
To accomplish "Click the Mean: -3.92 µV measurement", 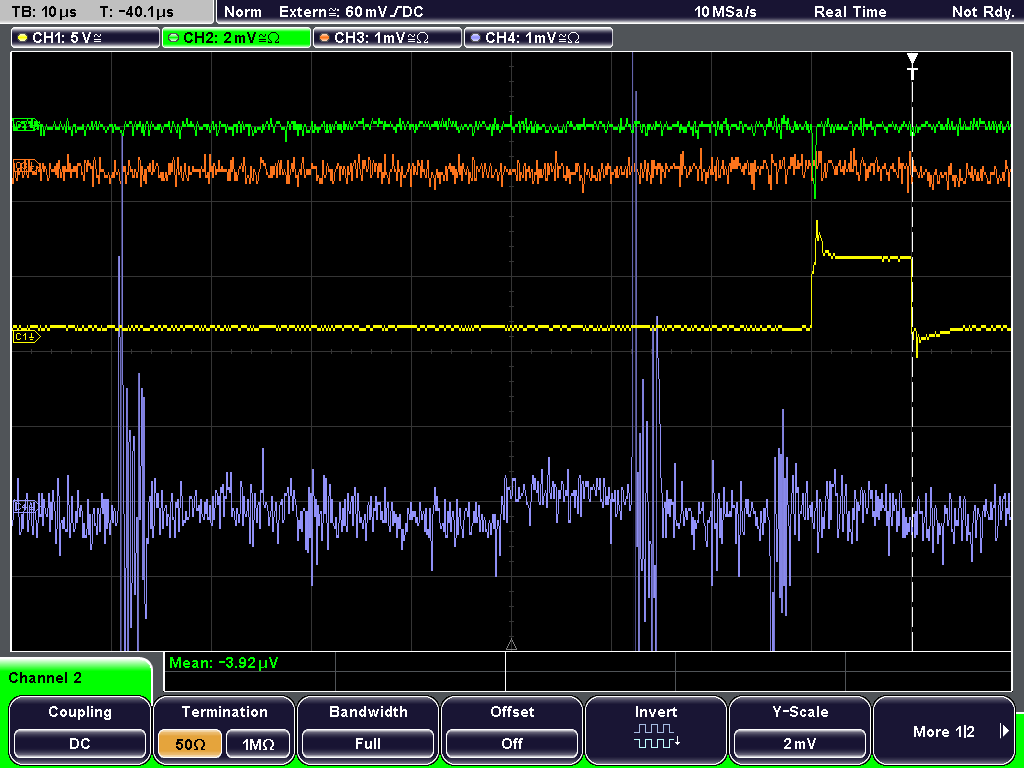I will click(x=223, y=663).
